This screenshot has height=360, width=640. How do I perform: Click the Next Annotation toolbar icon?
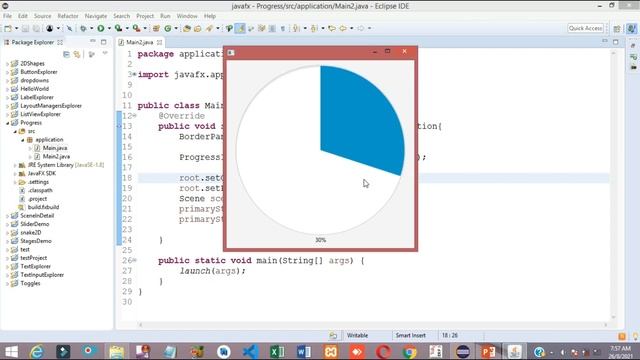(x=296, y=29)
